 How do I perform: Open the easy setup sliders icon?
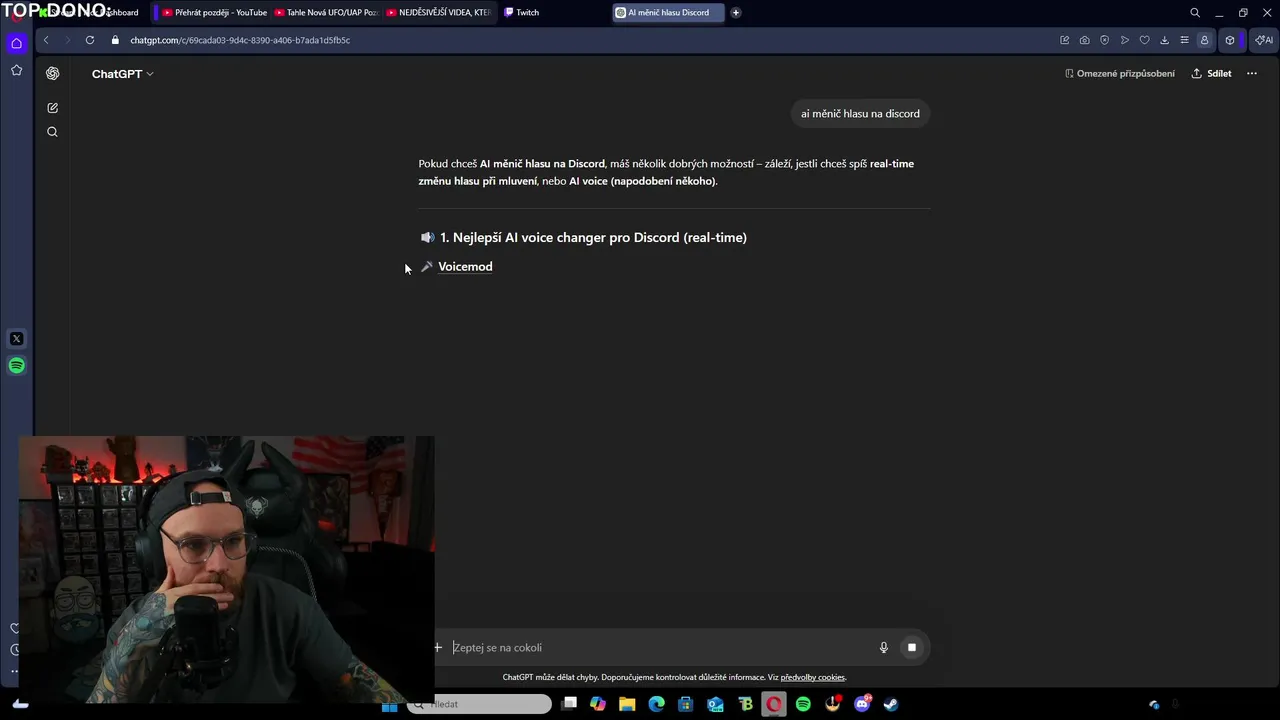[1184, 40]
